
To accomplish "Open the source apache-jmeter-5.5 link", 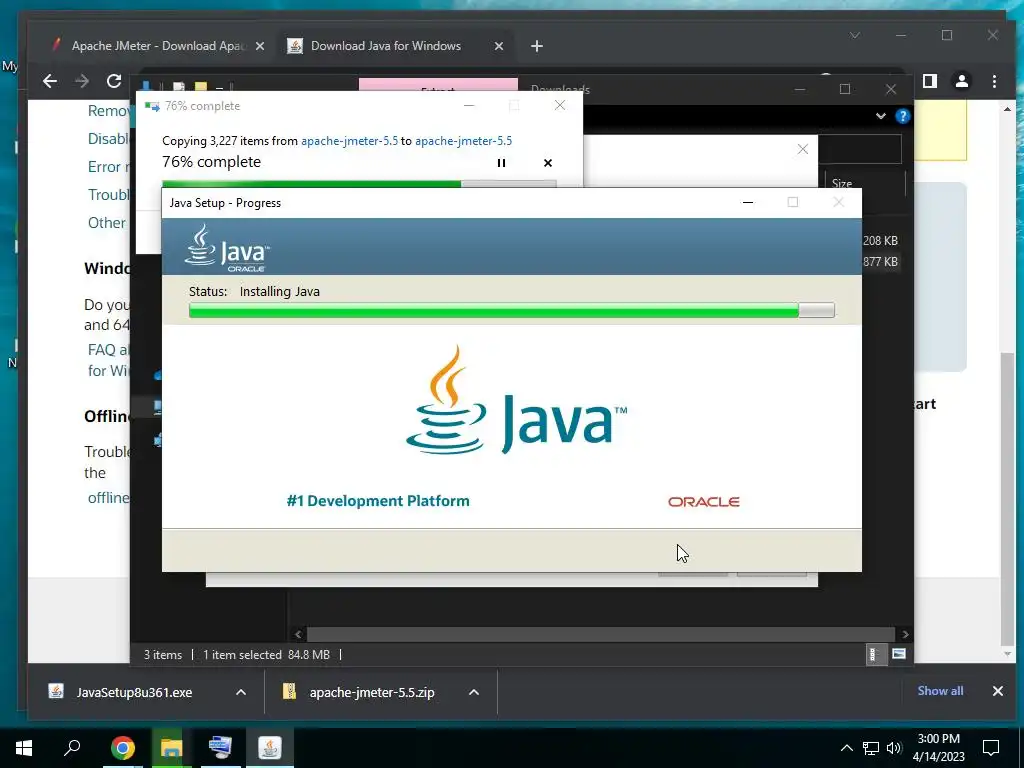I will click(349, 140).
